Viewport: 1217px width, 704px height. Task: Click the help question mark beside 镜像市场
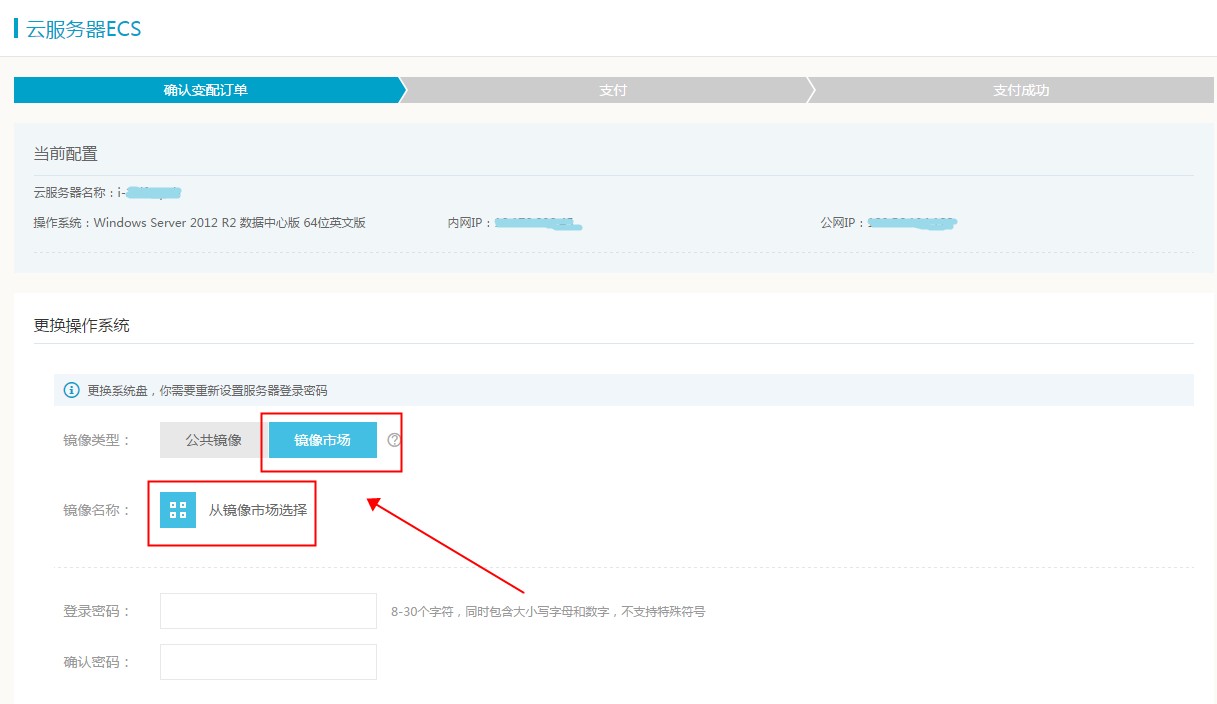tap(394, 440)
